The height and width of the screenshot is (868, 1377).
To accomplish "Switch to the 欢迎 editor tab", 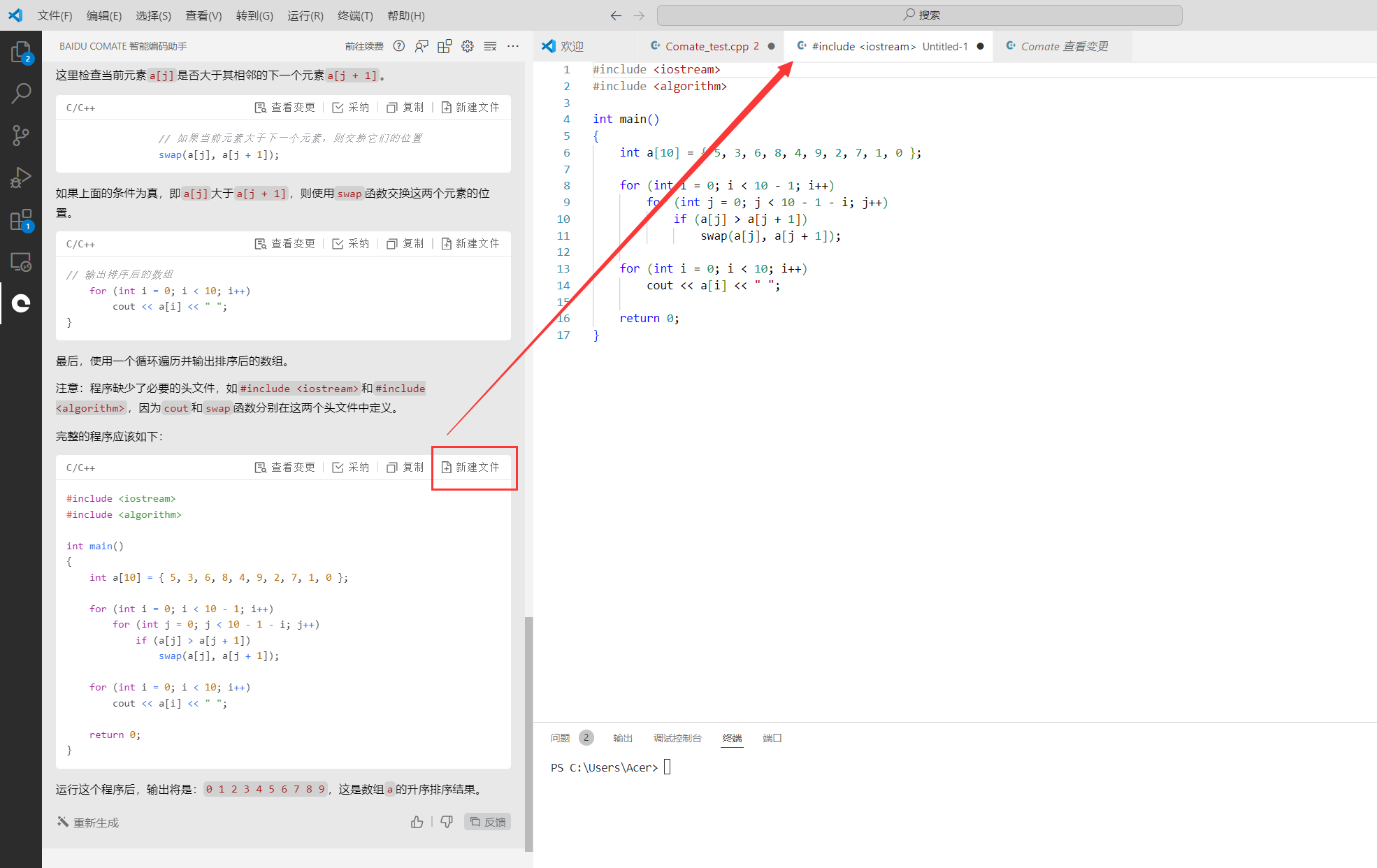I will [586, 46].
